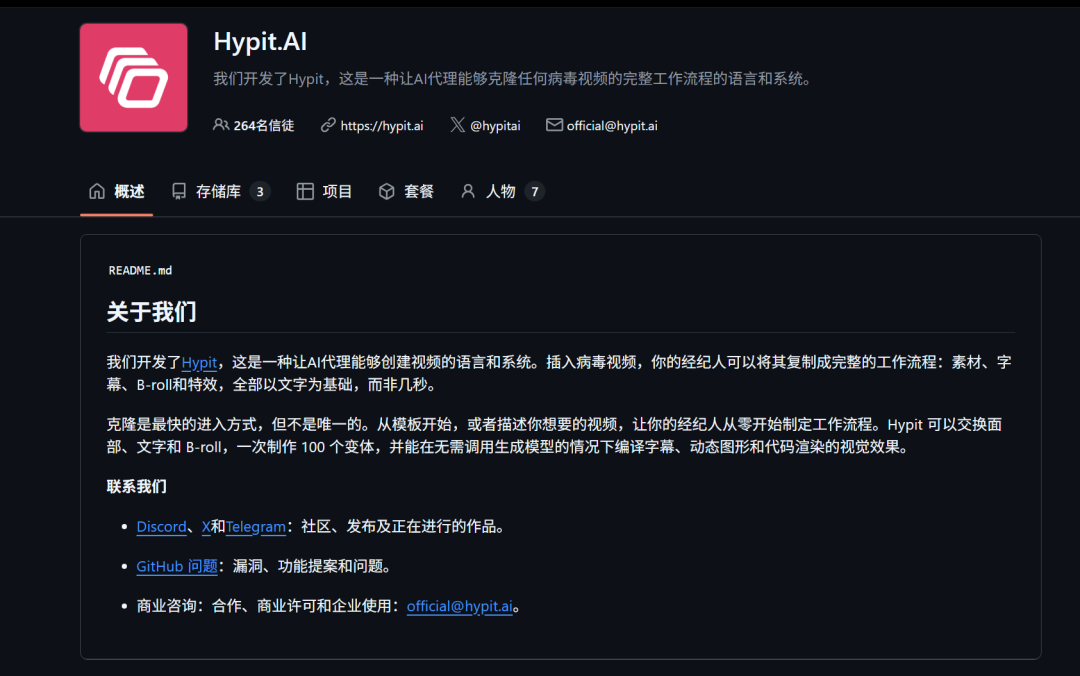Click the 关于我们 heading
Viewport: 1080px width, 676px height.
(152, 311)
